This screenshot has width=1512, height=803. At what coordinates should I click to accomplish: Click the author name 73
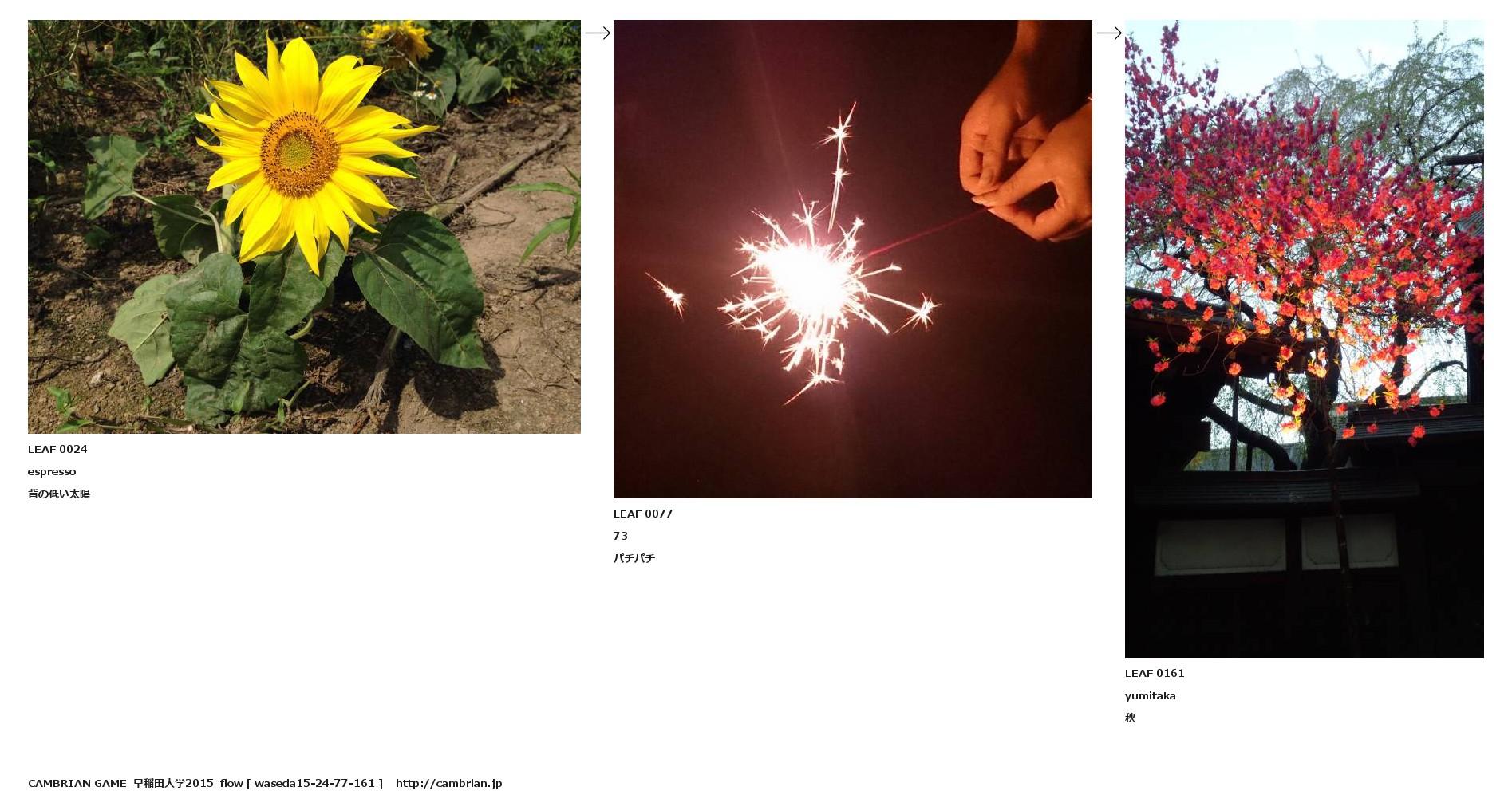(621, 536)
